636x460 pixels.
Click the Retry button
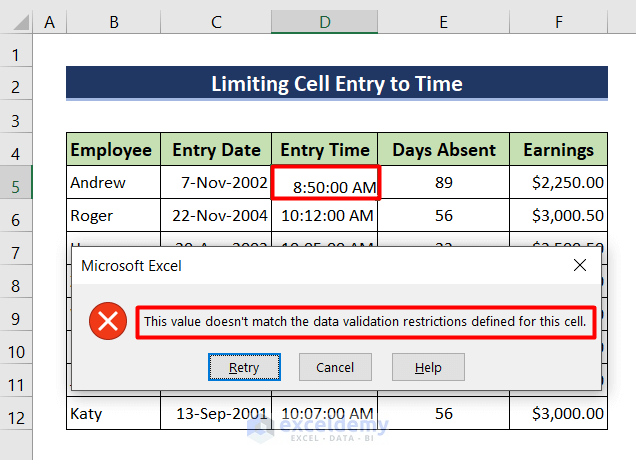click(244, 367)
